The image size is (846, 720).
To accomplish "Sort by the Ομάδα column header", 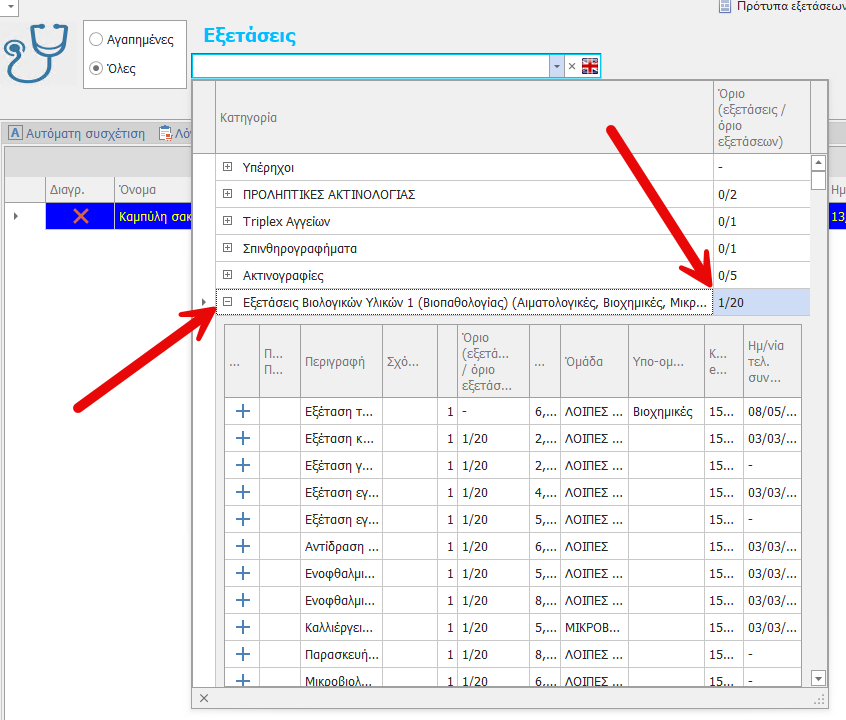I will pyautogui.click(x=595, y=362).
